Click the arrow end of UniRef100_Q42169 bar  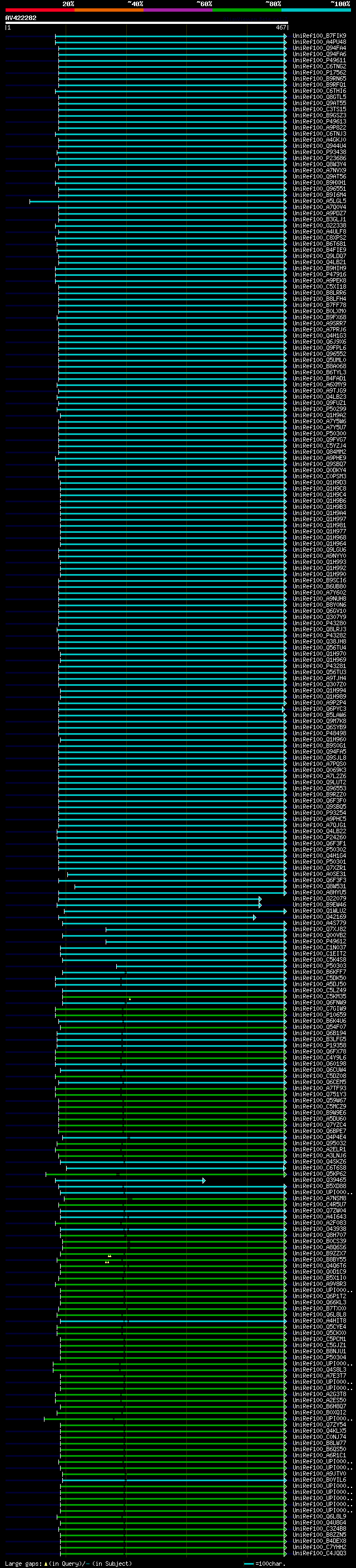pyautogui.click(x=254, y=917)
